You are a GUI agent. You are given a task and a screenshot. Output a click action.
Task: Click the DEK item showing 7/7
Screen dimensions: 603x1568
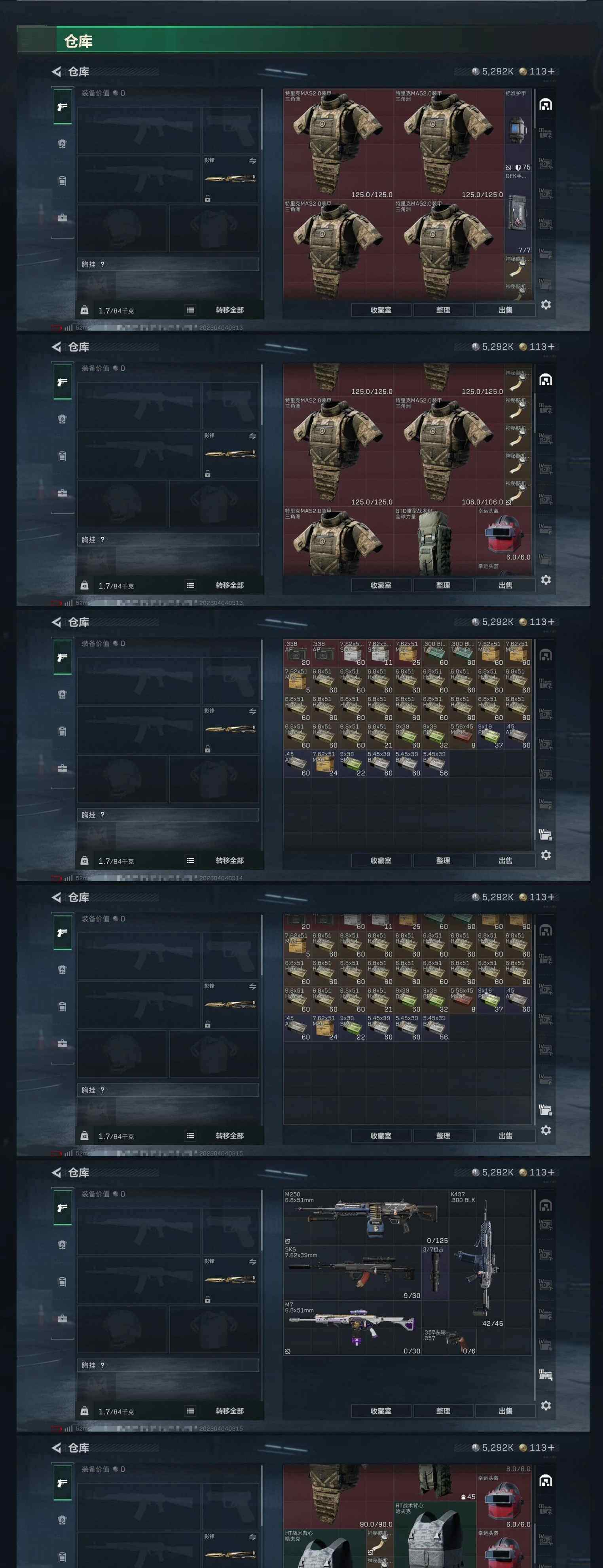tap(518, 214)
